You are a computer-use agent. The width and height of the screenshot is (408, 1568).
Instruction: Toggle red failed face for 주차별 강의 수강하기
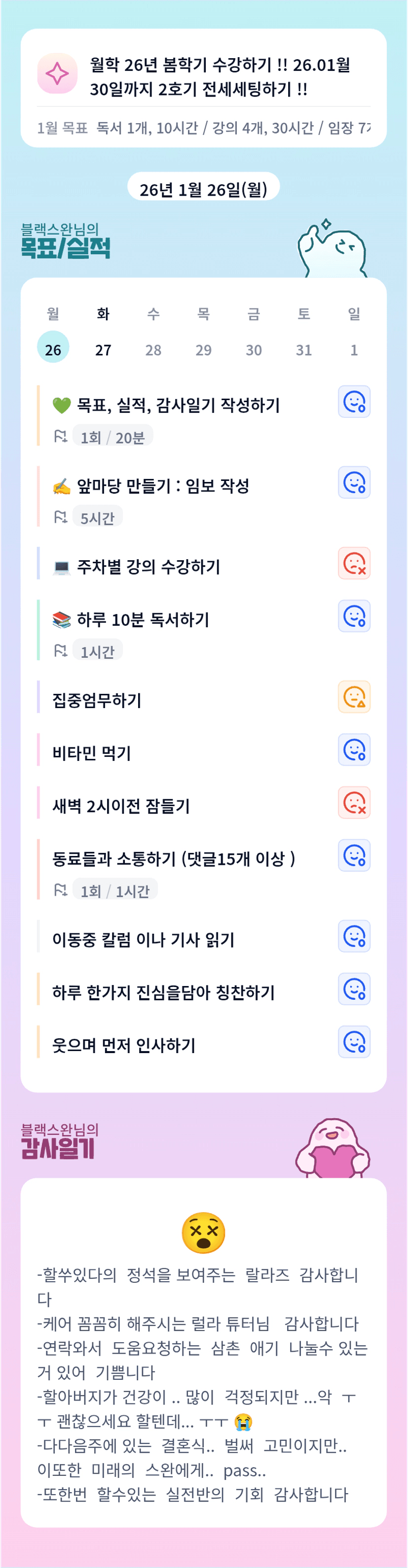(354, 563)
